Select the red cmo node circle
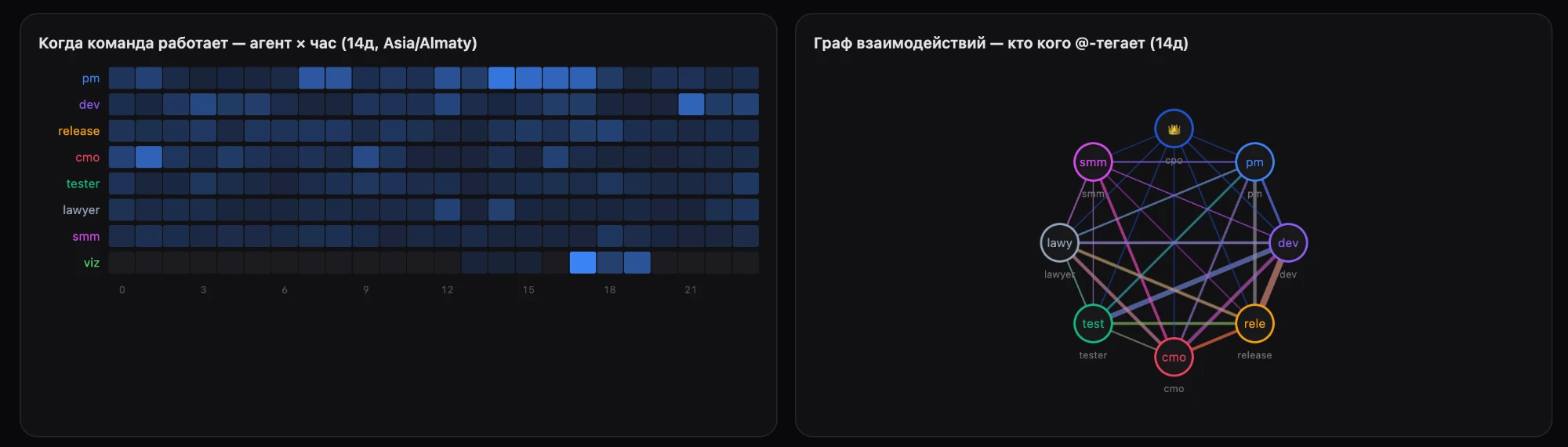 coord(1174,357)
